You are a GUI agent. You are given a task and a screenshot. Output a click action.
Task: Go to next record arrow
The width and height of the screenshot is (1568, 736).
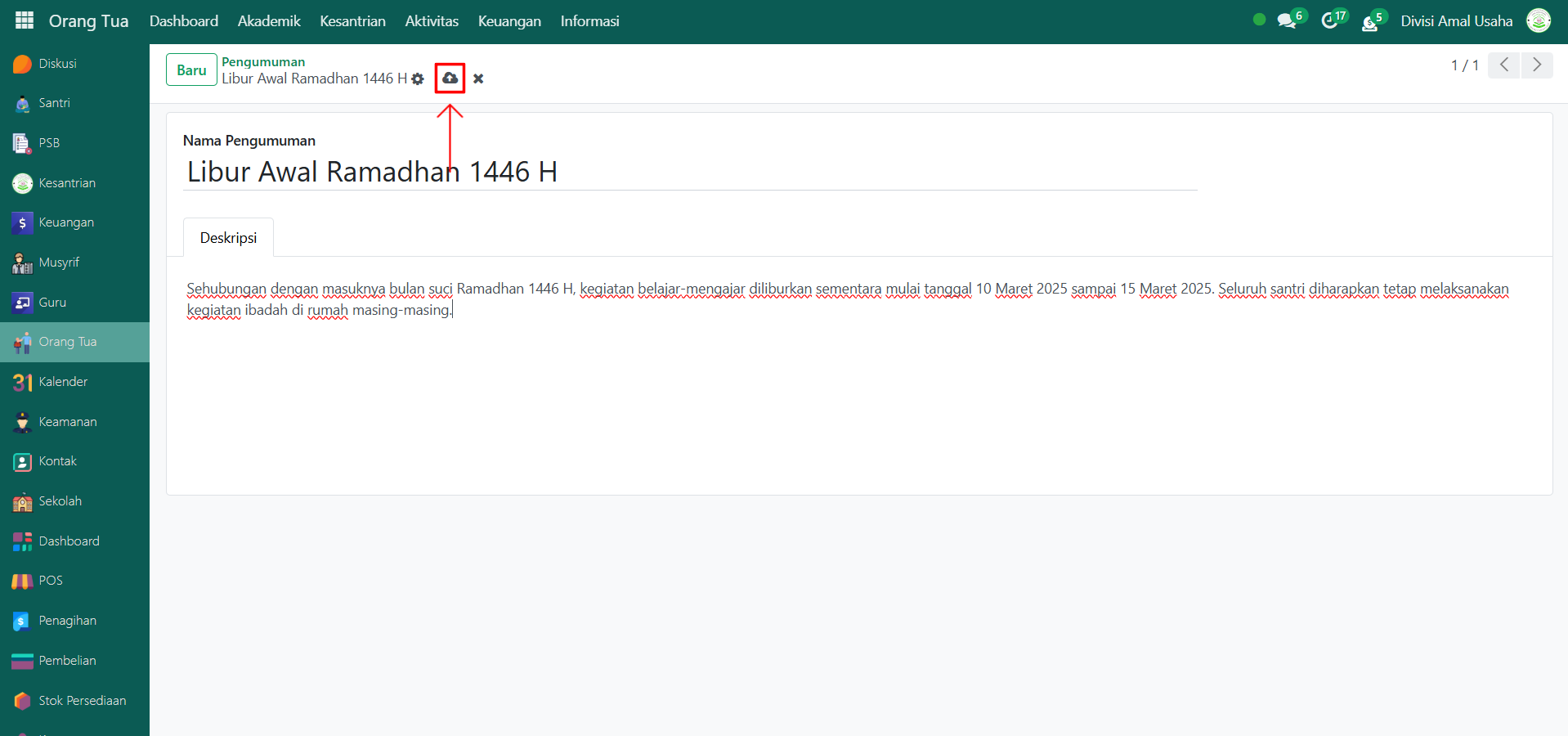click(1537, 65)
